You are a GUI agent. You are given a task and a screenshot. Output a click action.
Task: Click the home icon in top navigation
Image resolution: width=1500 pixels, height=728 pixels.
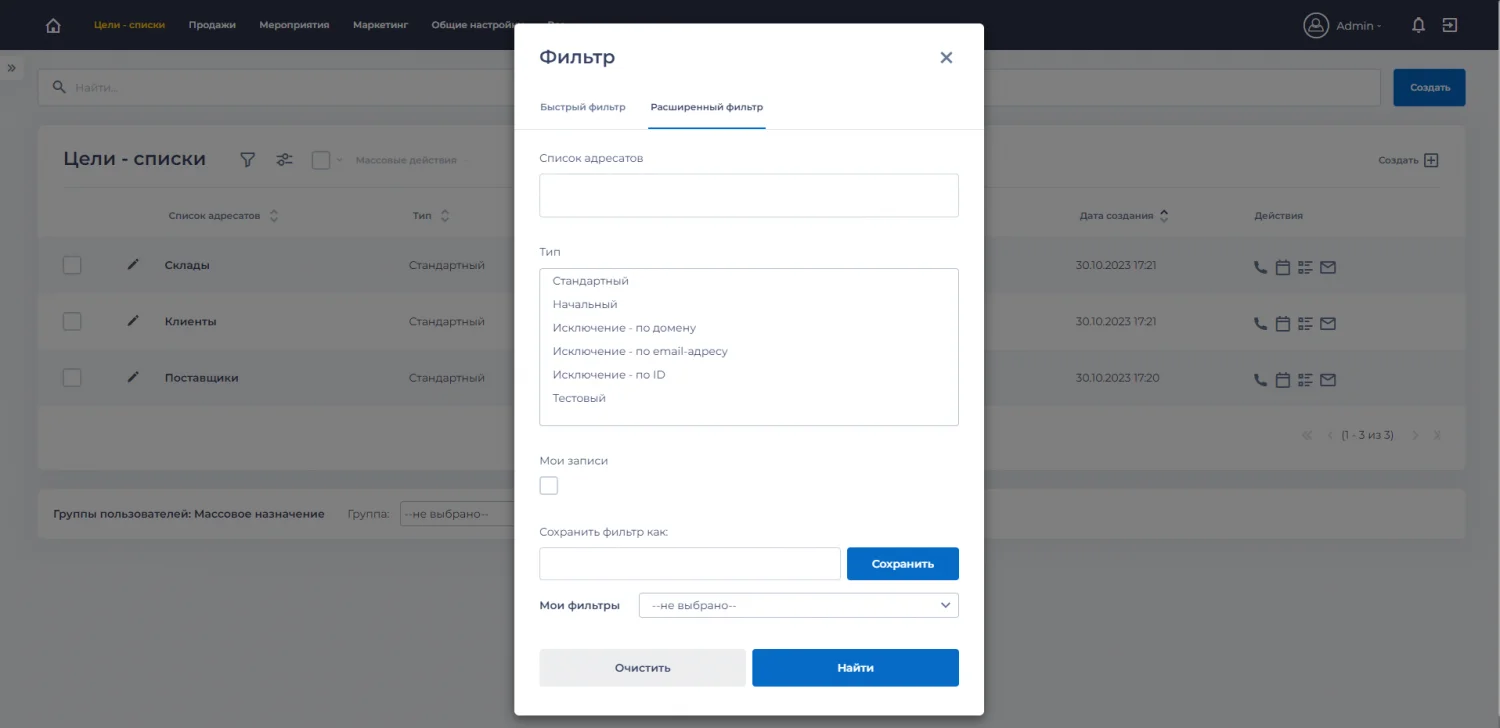coord(53,26)
